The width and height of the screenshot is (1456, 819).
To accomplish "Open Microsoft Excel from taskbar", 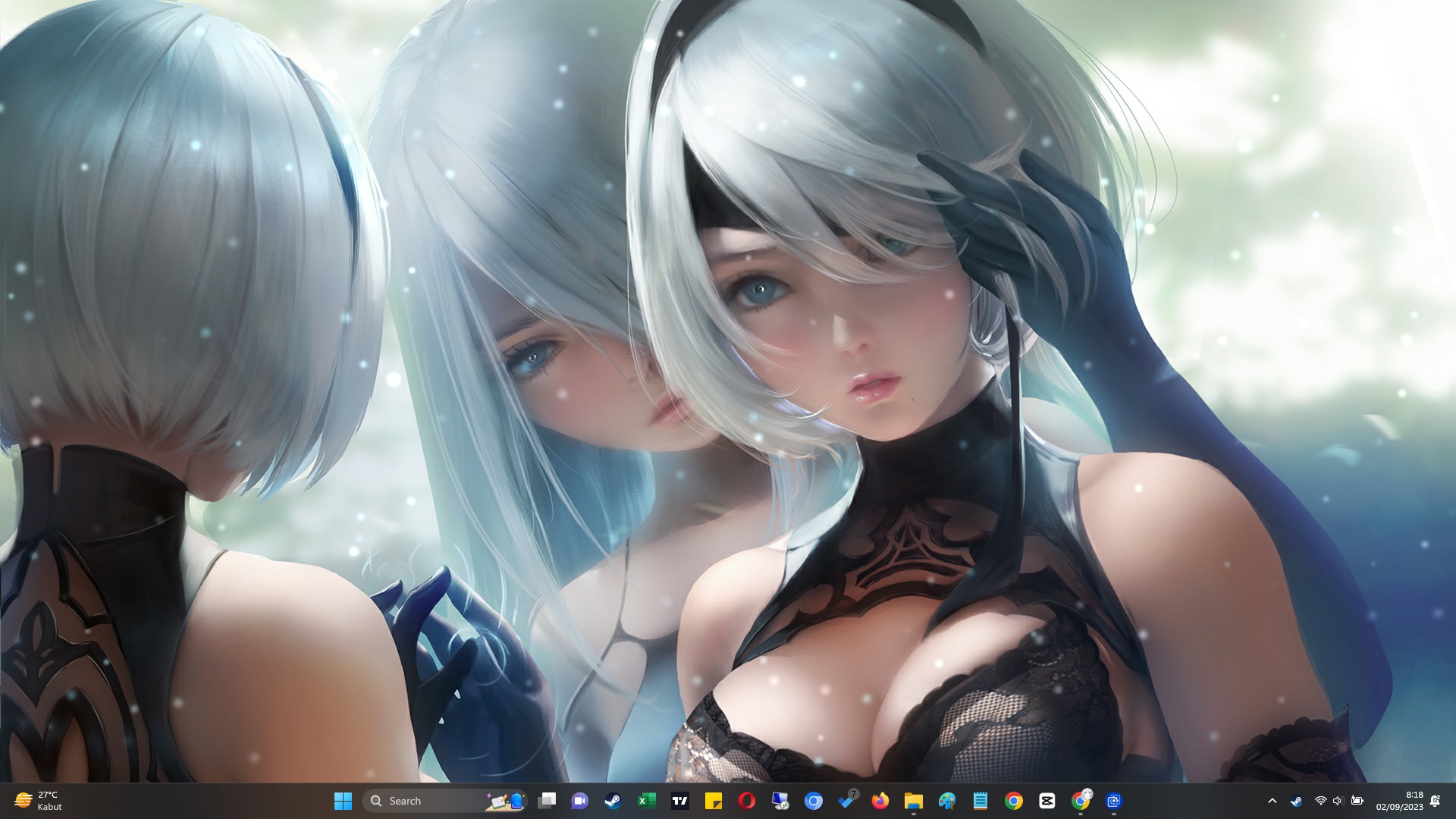I will [x=646, y=801].
